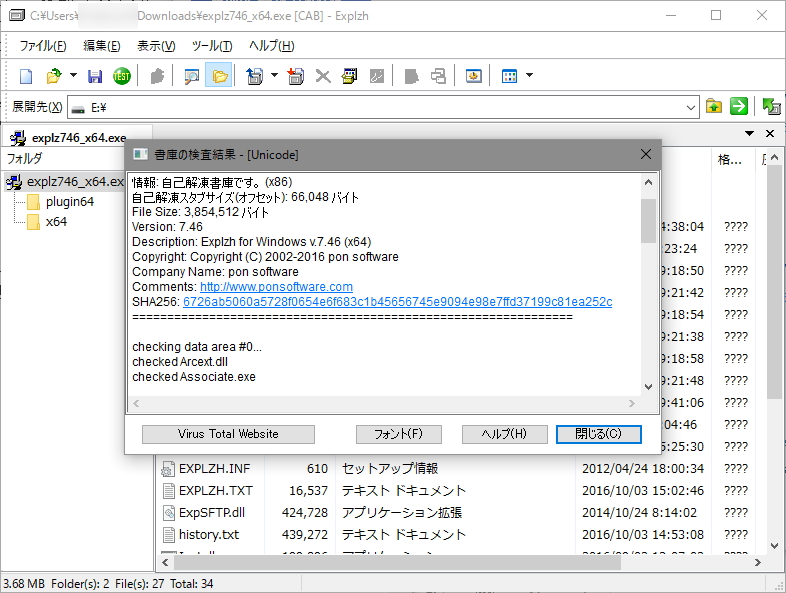
Task: Click the save floppy disk icon
Action: coord(95,76)
